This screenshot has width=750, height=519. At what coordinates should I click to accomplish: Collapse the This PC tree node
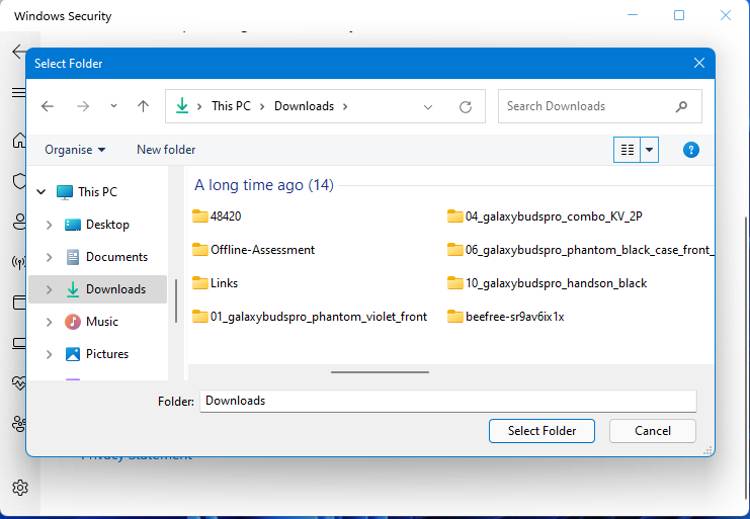pyautogui.click(x=41, y=192)
